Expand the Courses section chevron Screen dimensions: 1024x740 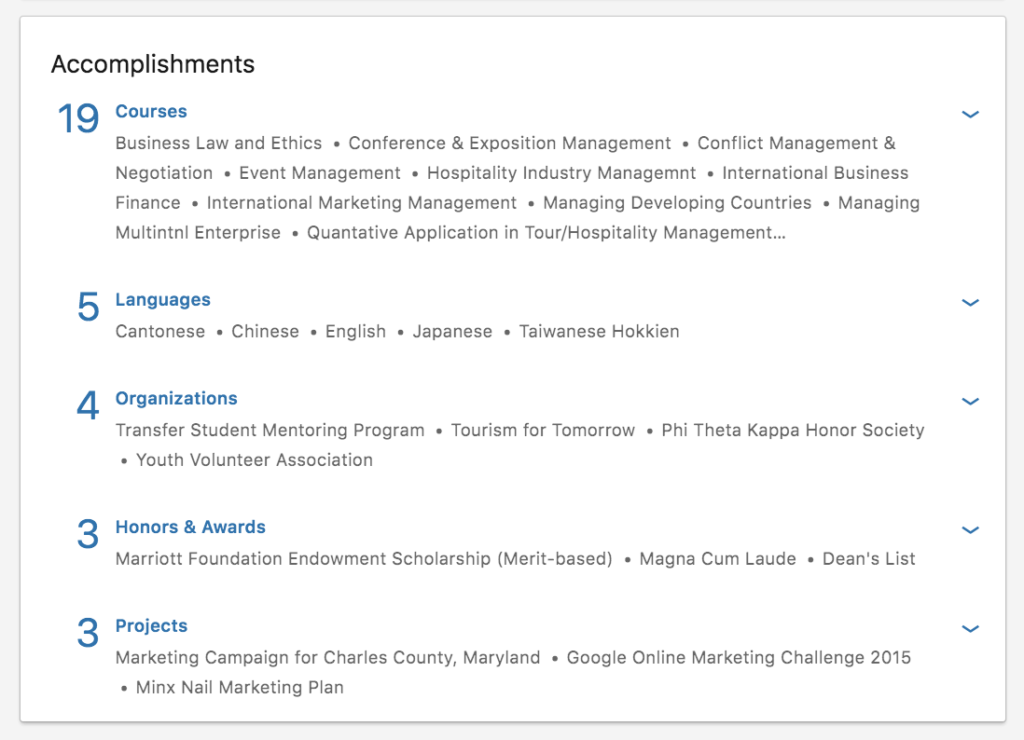coord(970,114)
